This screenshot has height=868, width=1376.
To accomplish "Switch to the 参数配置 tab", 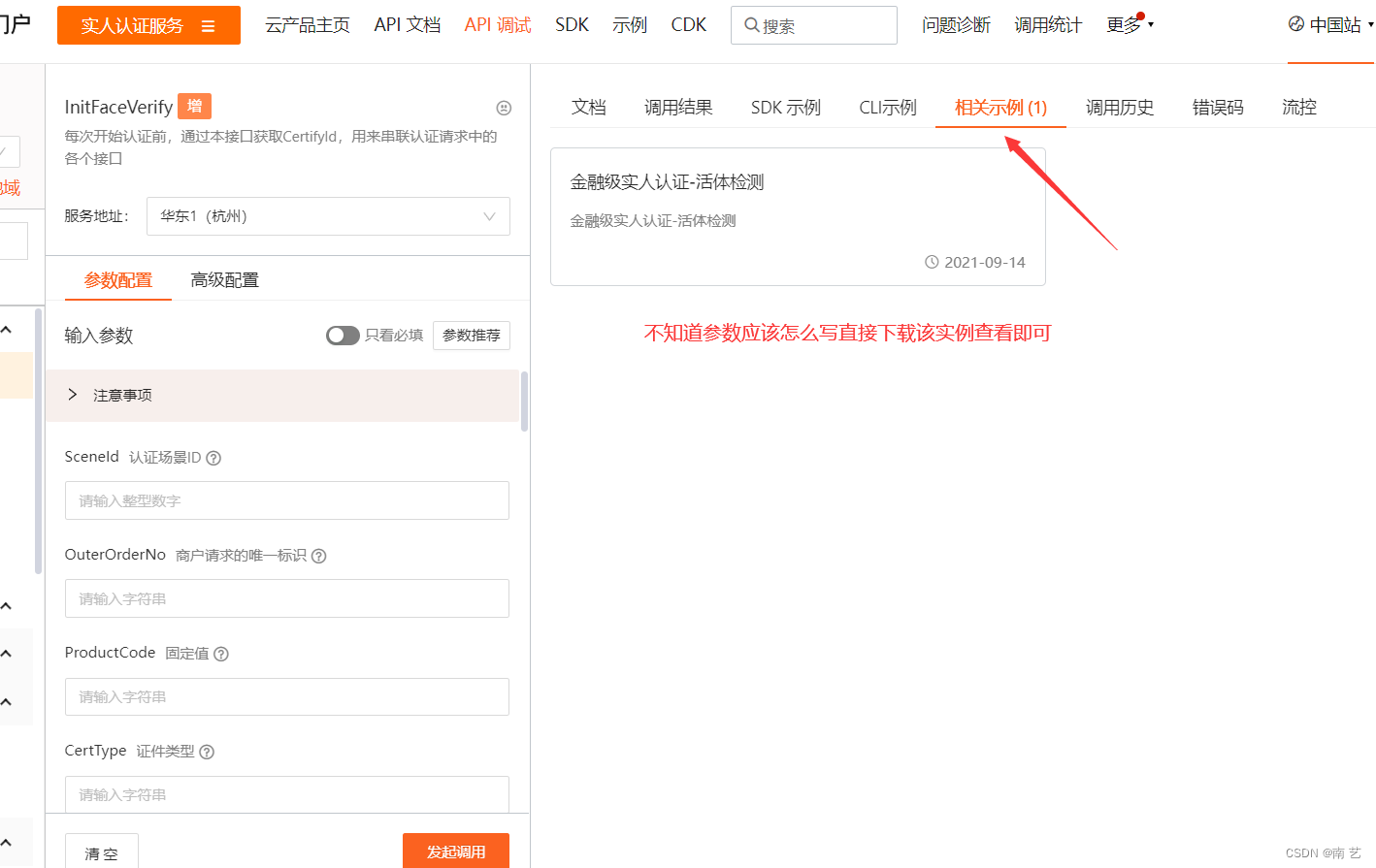I will pyautogui.click(x=118, y=280).
